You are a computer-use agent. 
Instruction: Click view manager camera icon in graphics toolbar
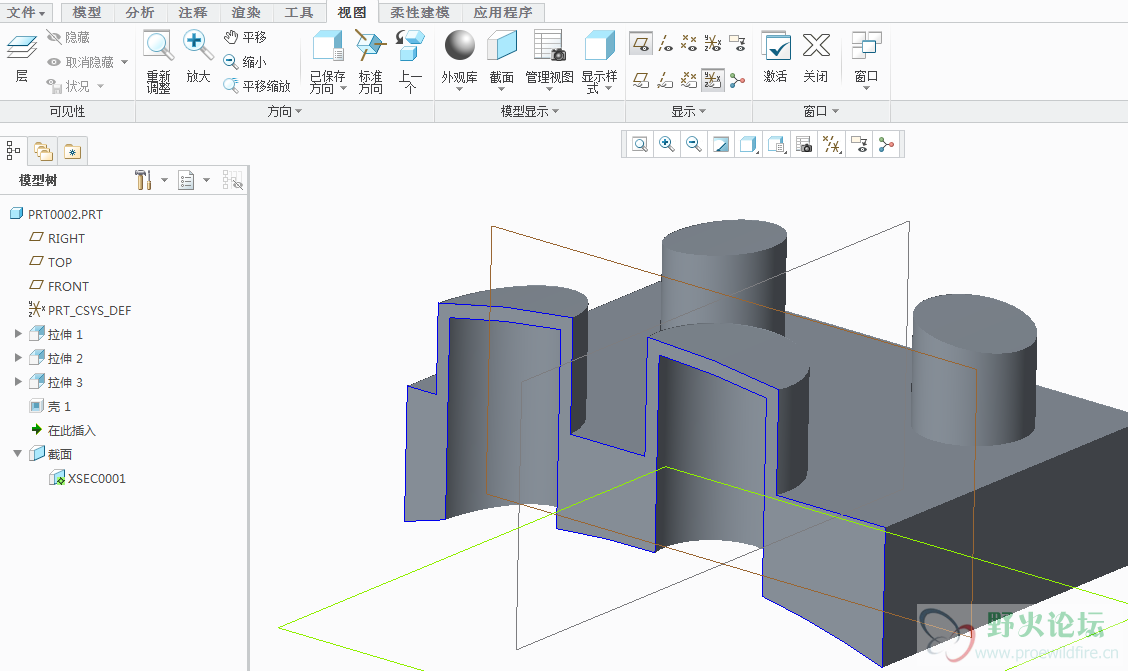pyautogui.click(x=804, y=145)
